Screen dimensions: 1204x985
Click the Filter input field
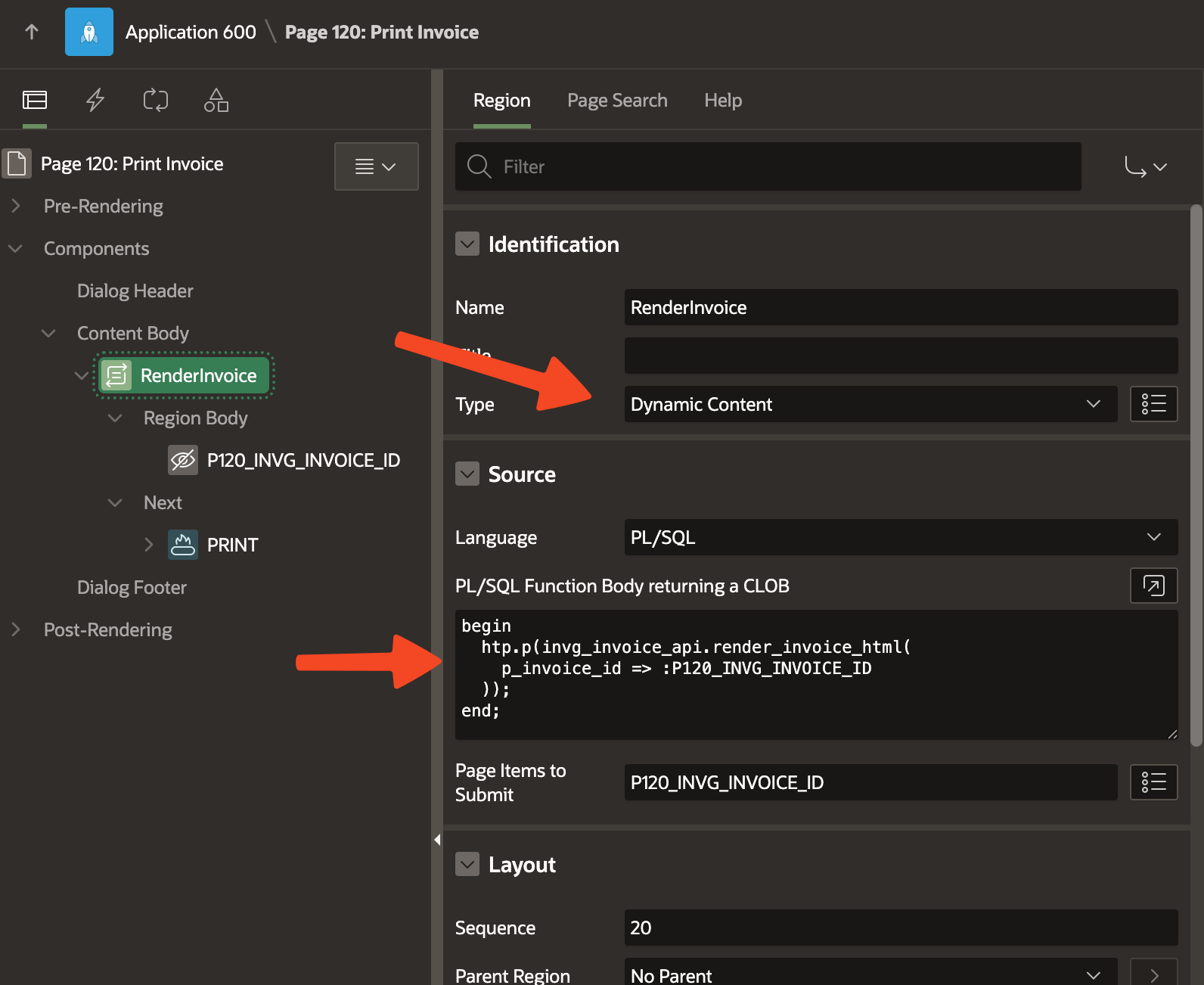(x=768, y=166)
